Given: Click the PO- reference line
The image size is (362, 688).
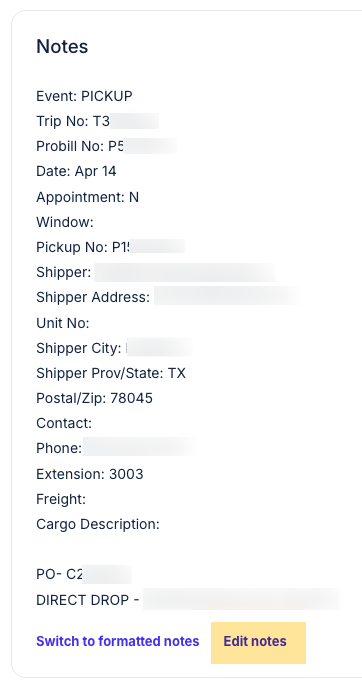Looking at the screenshot, I should click(84, 574).
